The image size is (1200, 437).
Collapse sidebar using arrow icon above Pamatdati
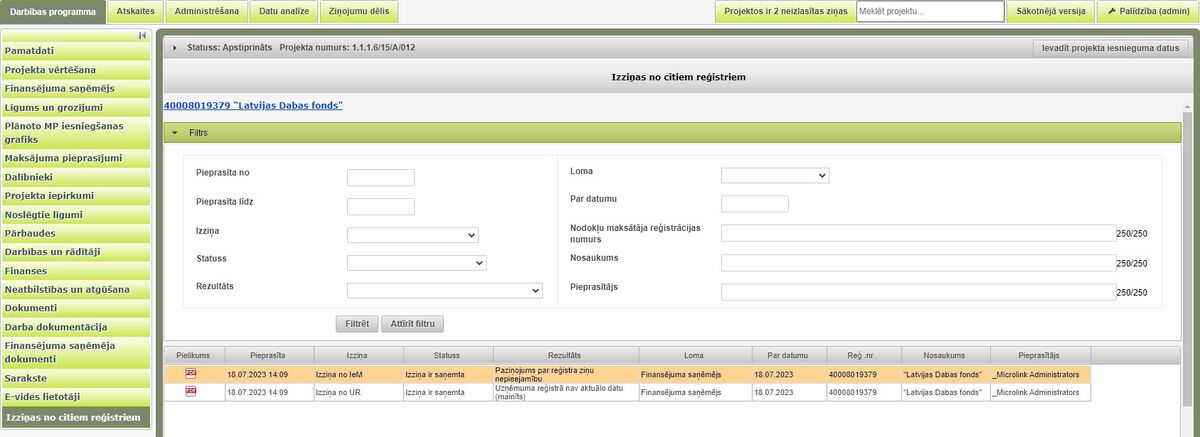143,35
